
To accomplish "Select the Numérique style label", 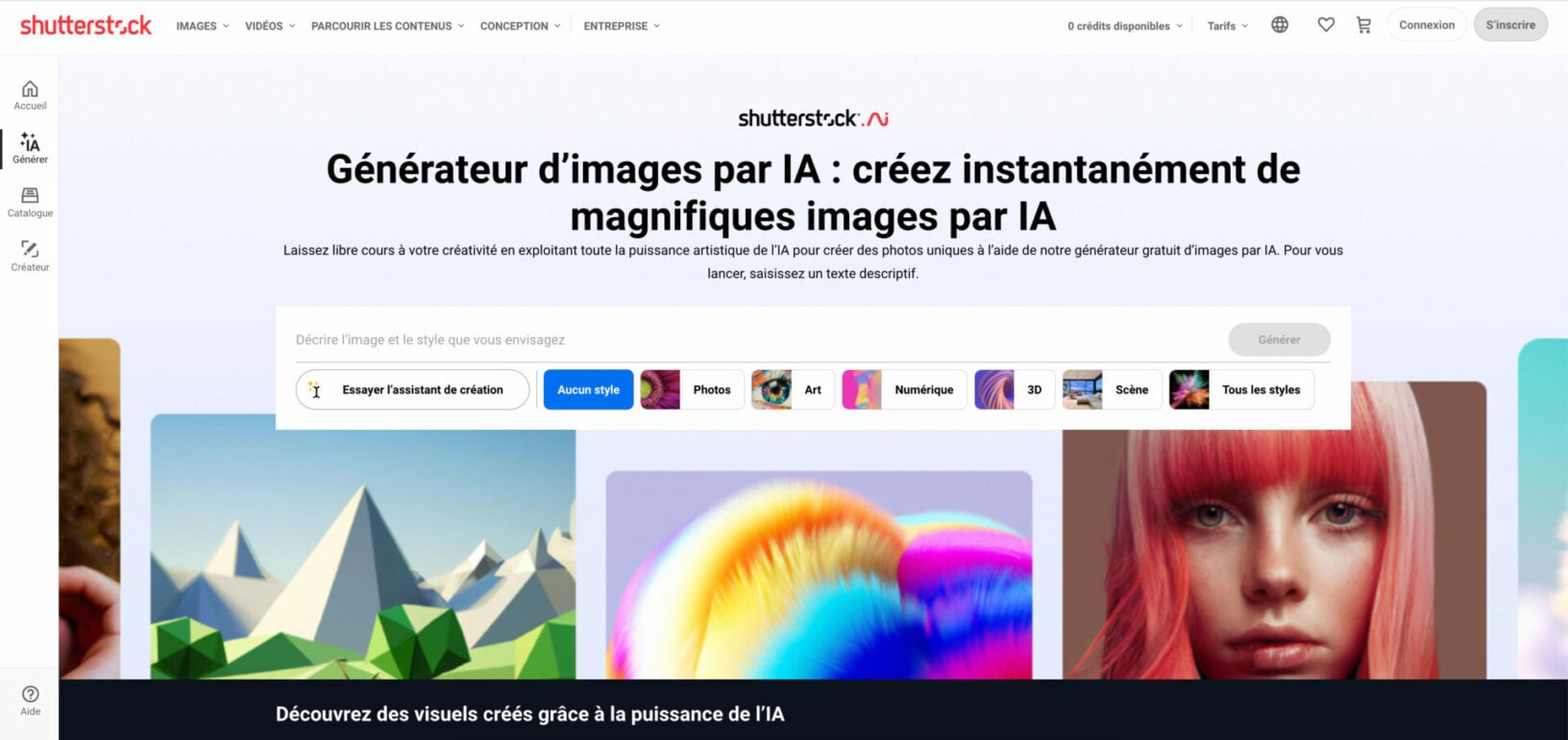I will click(924, 390).
